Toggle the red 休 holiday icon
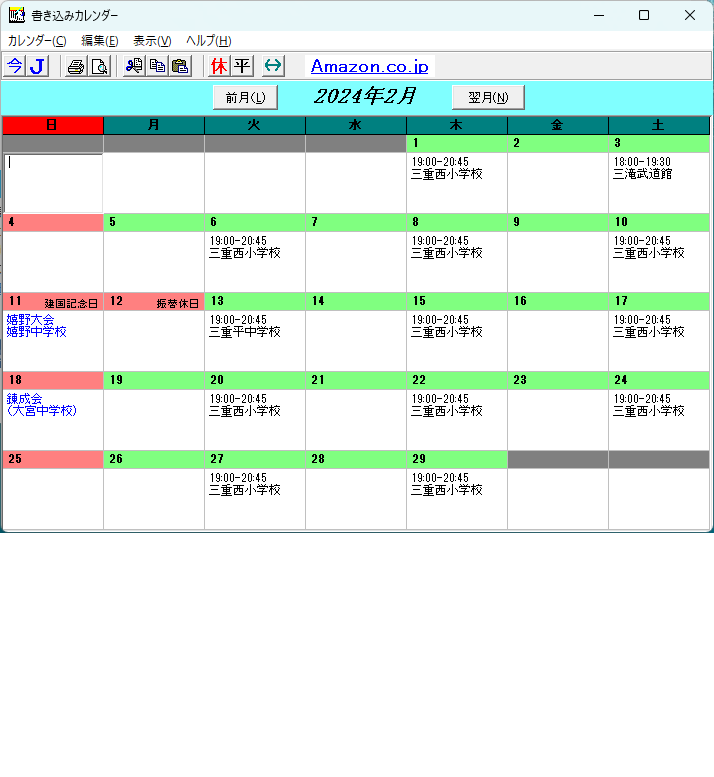 click(x=219, y=66)
